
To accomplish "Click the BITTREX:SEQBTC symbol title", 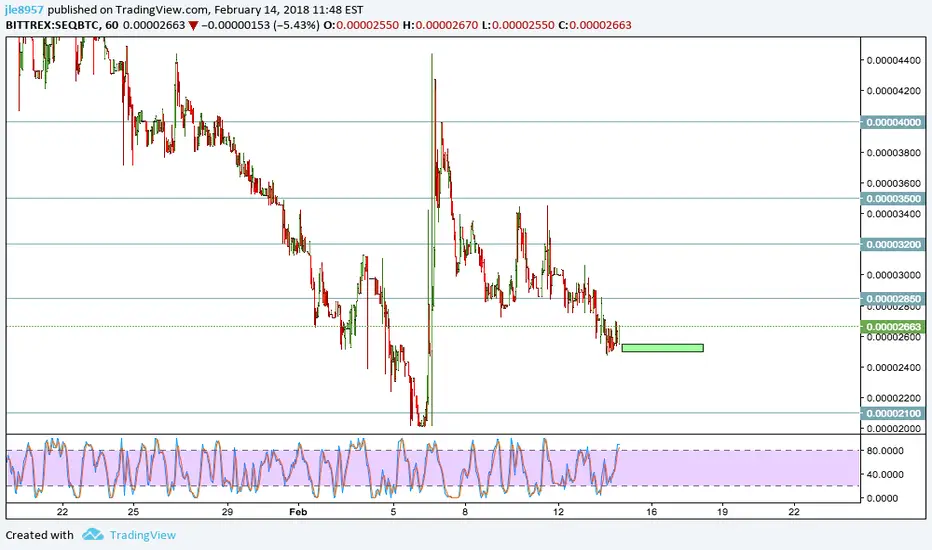I will 52,25.
